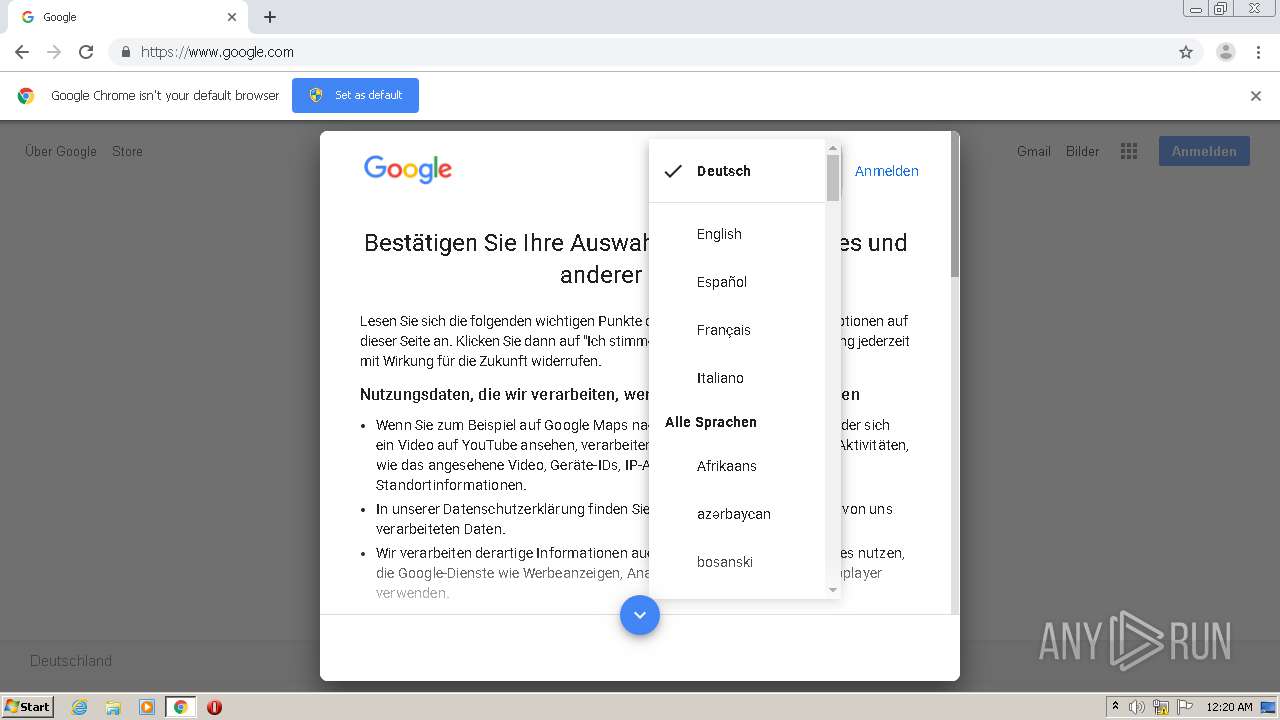Bookmark this page with star icon
This screenshot has width=1280, height=720.
click(x=1186, y=52)
